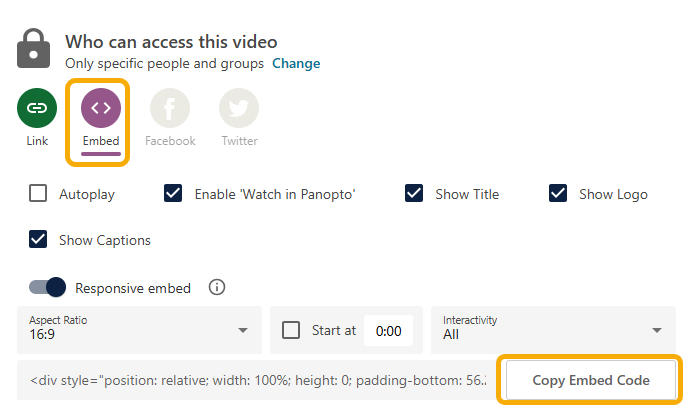Image resolution: width=689 pixels, height=414 pixels.
Task: Turn off the Responsive embed switch
Action: pyautogui.click(x=48, y=288)
